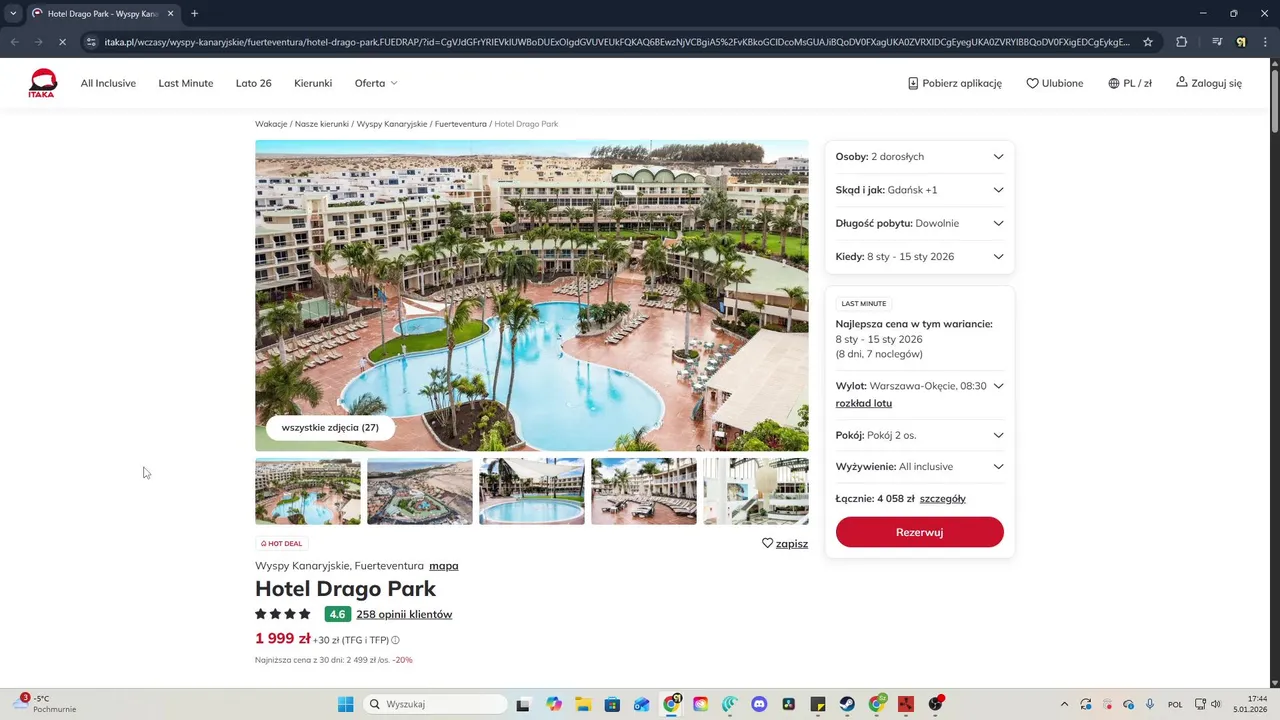Open szczegóły price details link
Viewport: 1280px width, 720px height.
[943, 499]
